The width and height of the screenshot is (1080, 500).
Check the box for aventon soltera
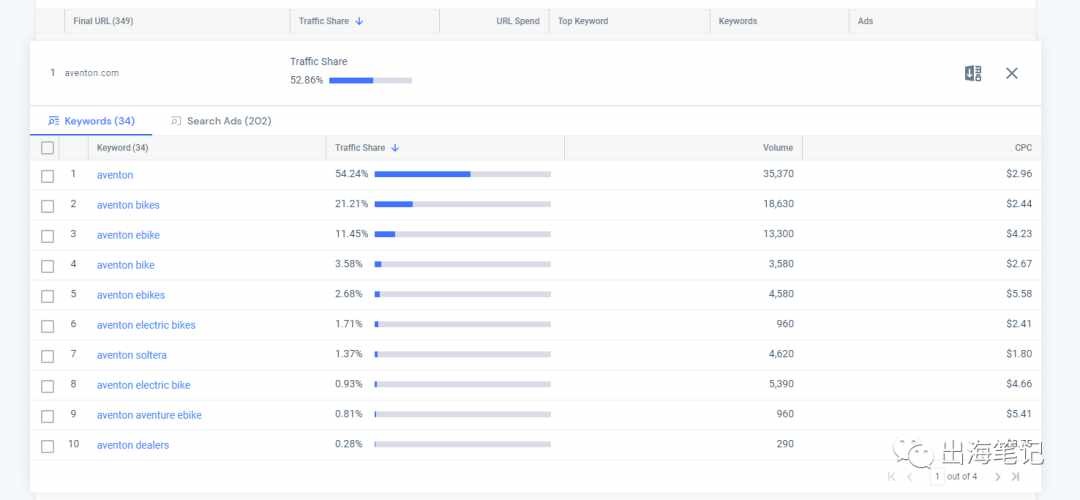click(48, 355)
